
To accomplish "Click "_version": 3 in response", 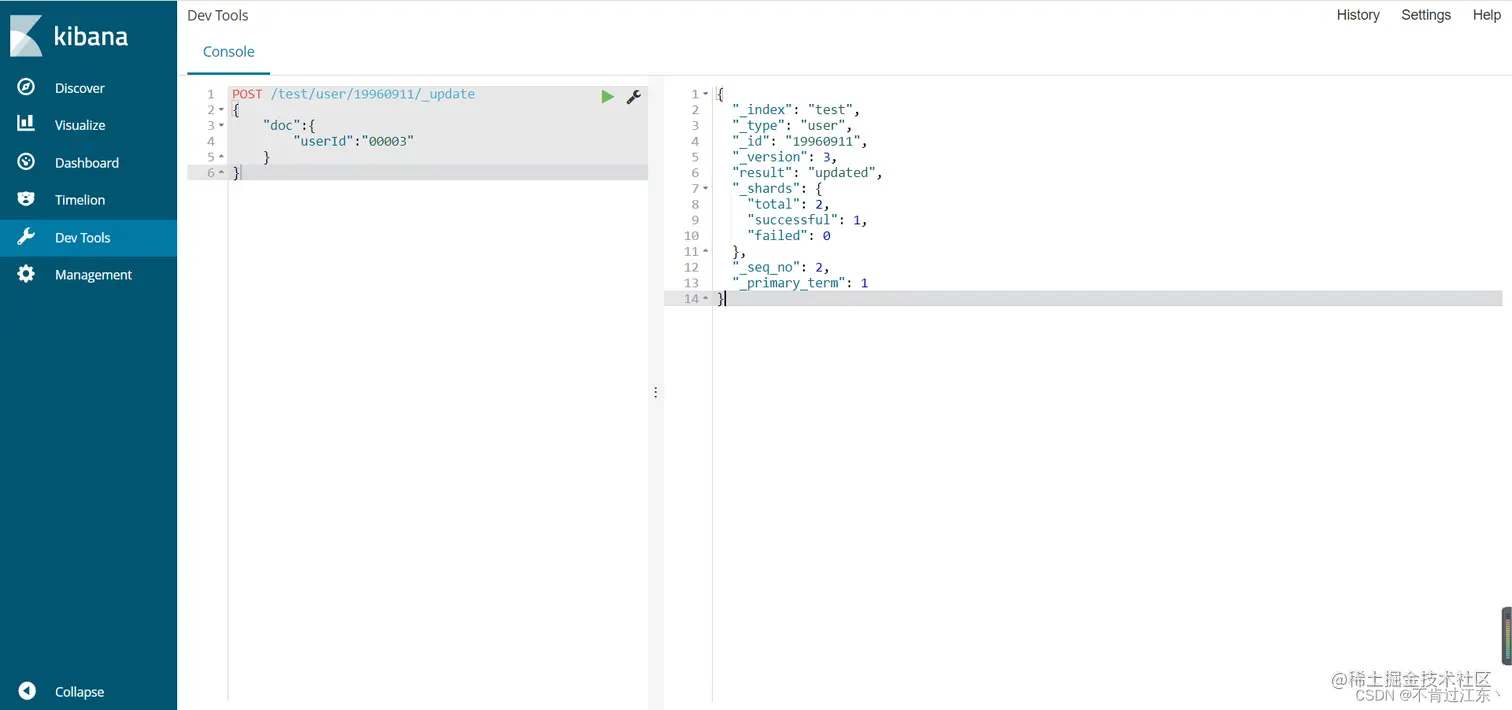I will (x=784, y=157).
